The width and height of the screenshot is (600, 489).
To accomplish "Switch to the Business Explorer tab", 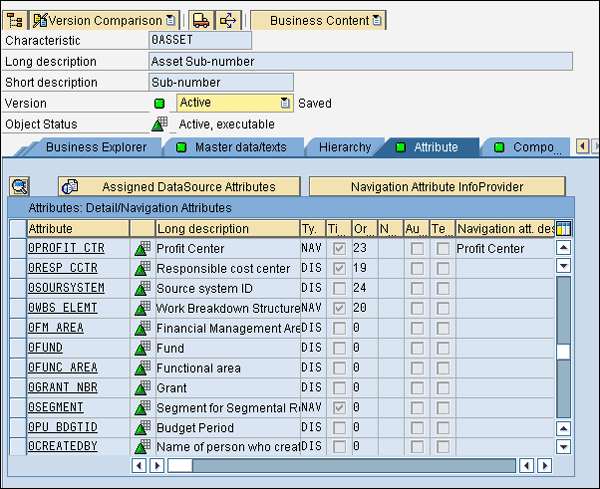I will [x=95, y=147].
